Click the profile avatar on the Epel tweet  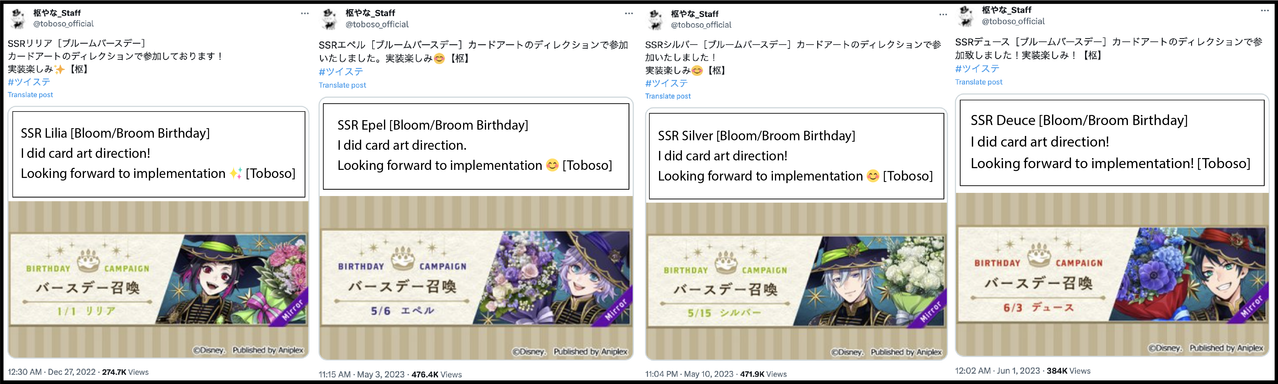pos(330,18)
